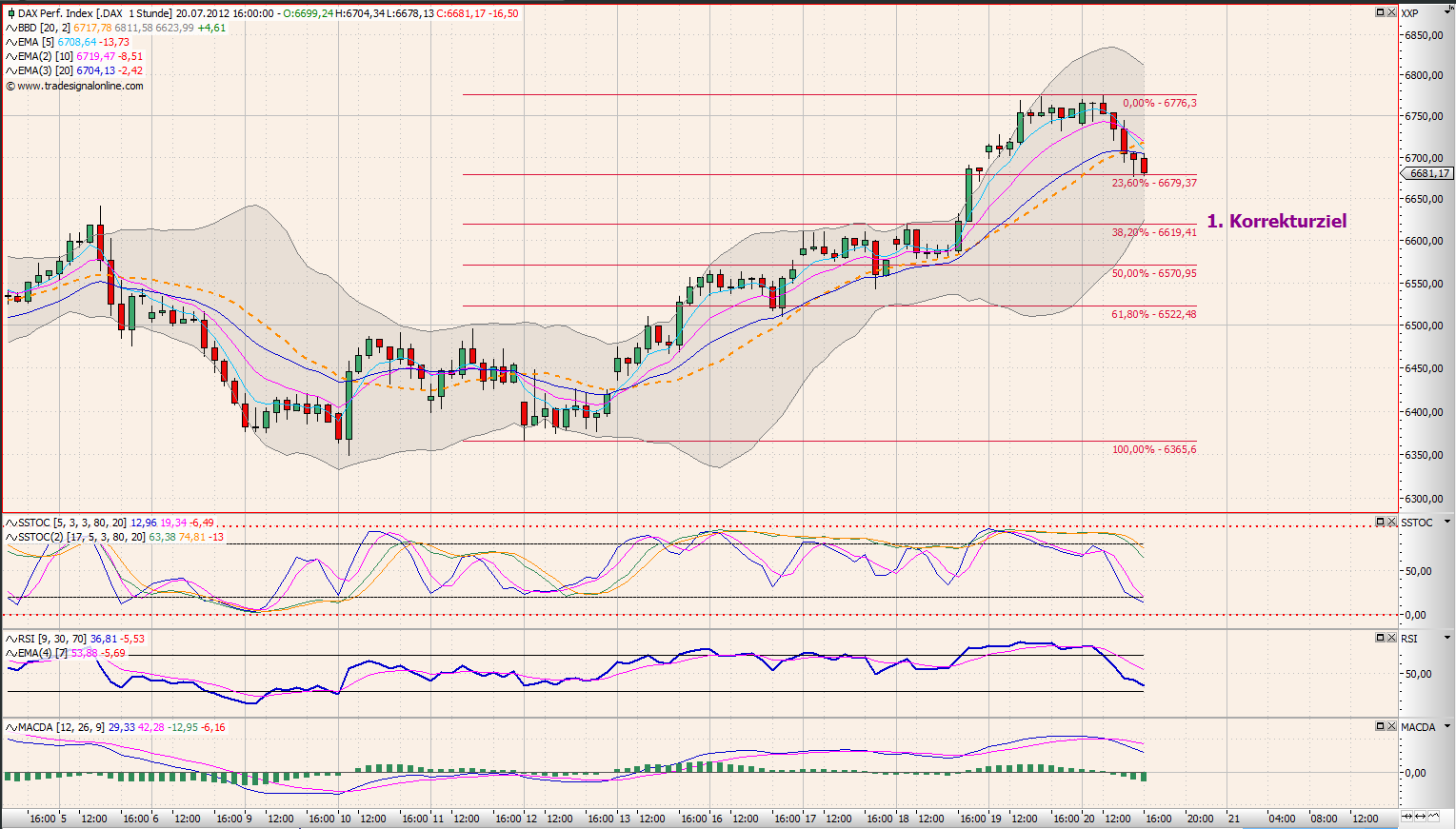Select the wave icon beside EMA(2) [10]
This screenshot has width=1456, height=829.
tap(10, 56)
